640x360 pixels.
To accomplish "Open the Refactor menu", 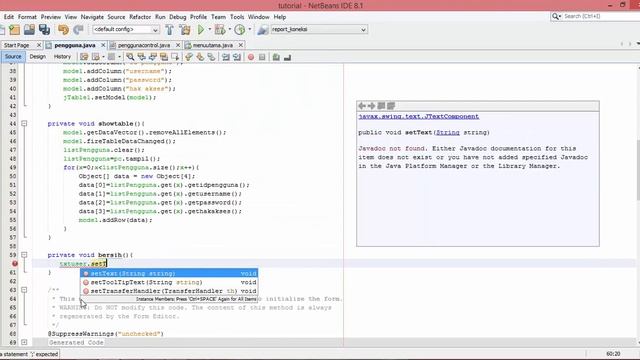I will click(x=140, y=17).
